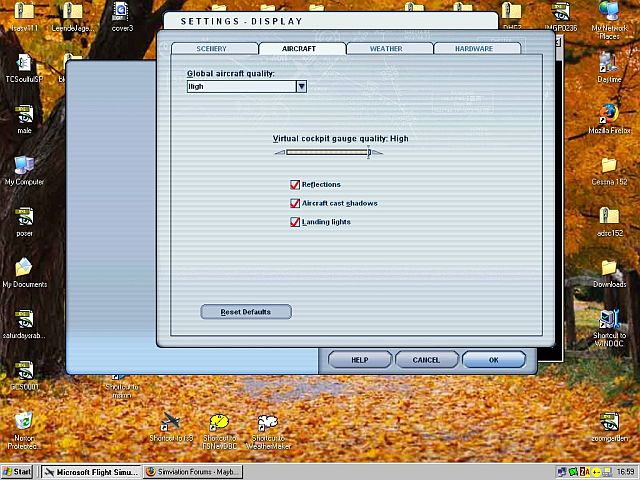
Task: Open the Shortcut to FSNavDBC desktop icon
Action: 219,422
